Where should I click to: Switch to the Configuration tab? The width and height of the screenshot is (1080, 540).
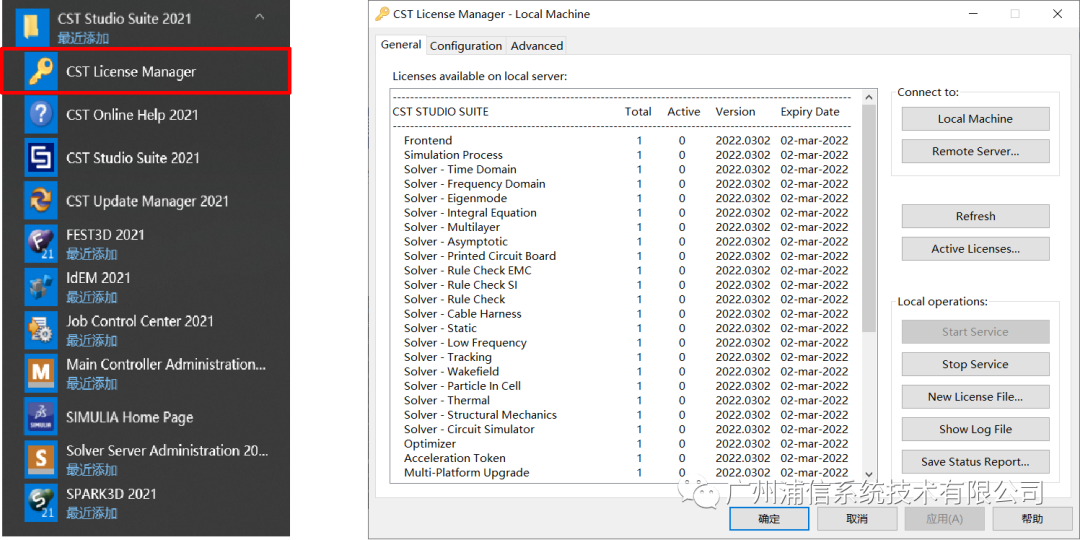point(466,46)
